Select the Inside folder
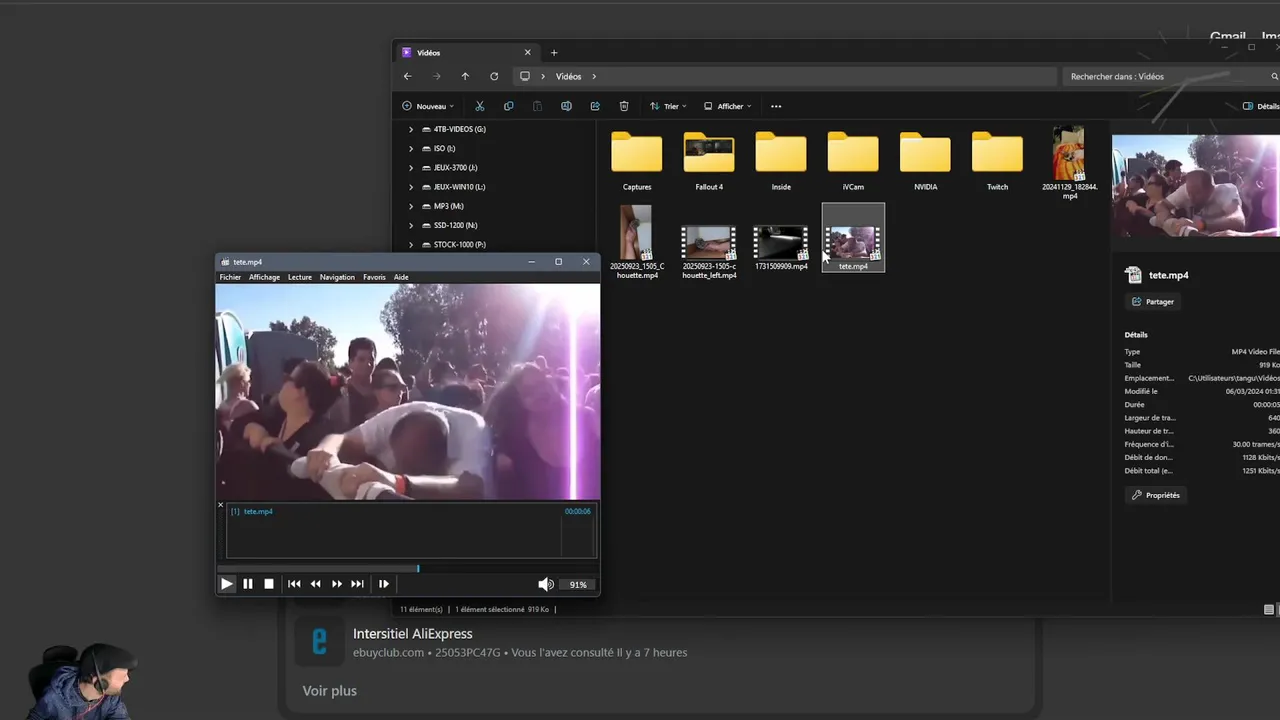Viewport: 1280px width, 720px height. tap(781, 160)
